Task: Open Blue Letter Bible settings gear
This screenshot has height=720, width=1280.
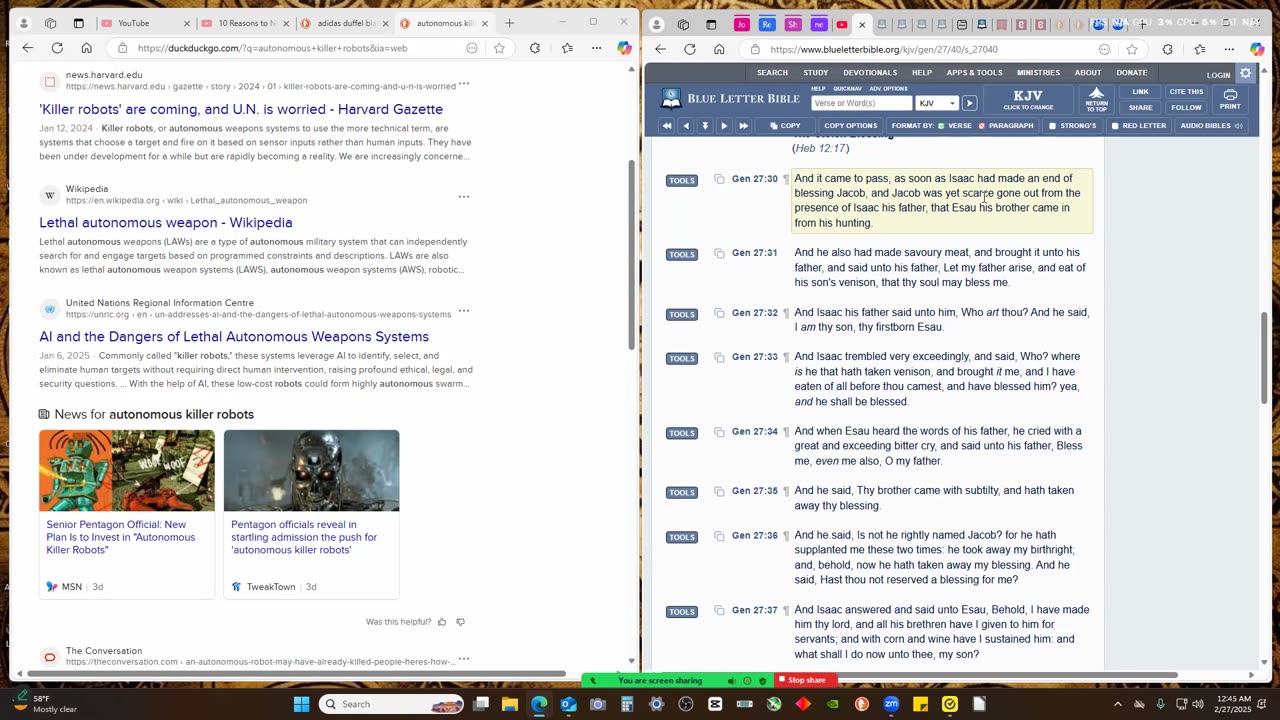Action: [1245, 74]
